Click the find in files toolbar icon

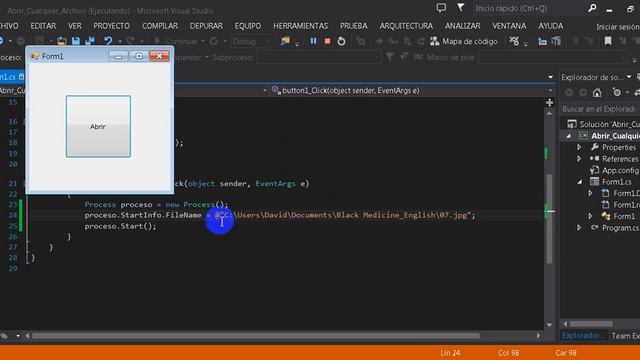pos(285,41)
